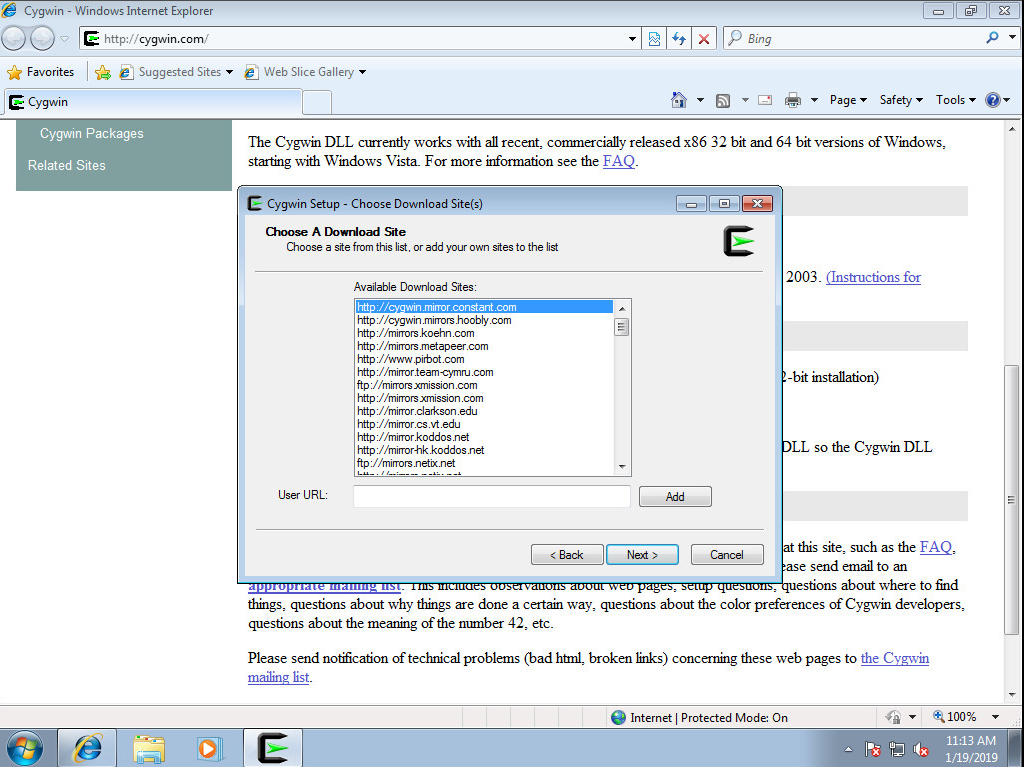The image size is (1024, 767).
Task: Open the Windows Start menu orb
Action: point(24,748)
